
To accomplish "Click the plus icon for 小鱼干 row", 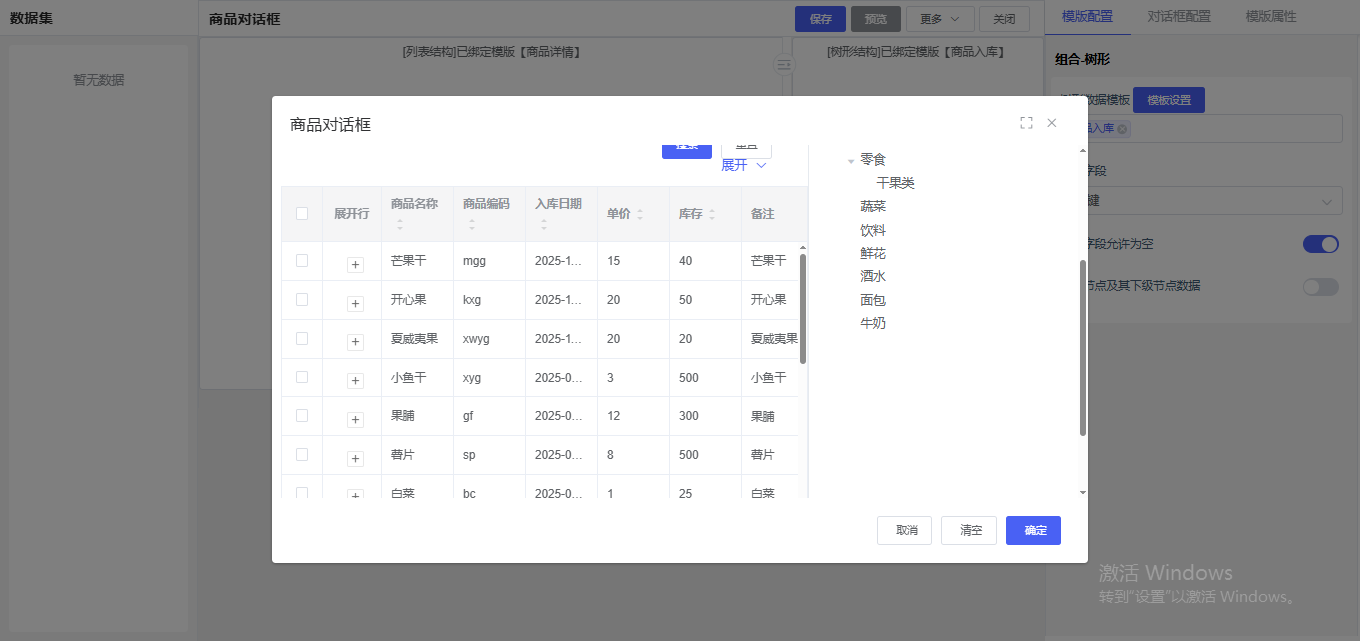I will (355, 381).
